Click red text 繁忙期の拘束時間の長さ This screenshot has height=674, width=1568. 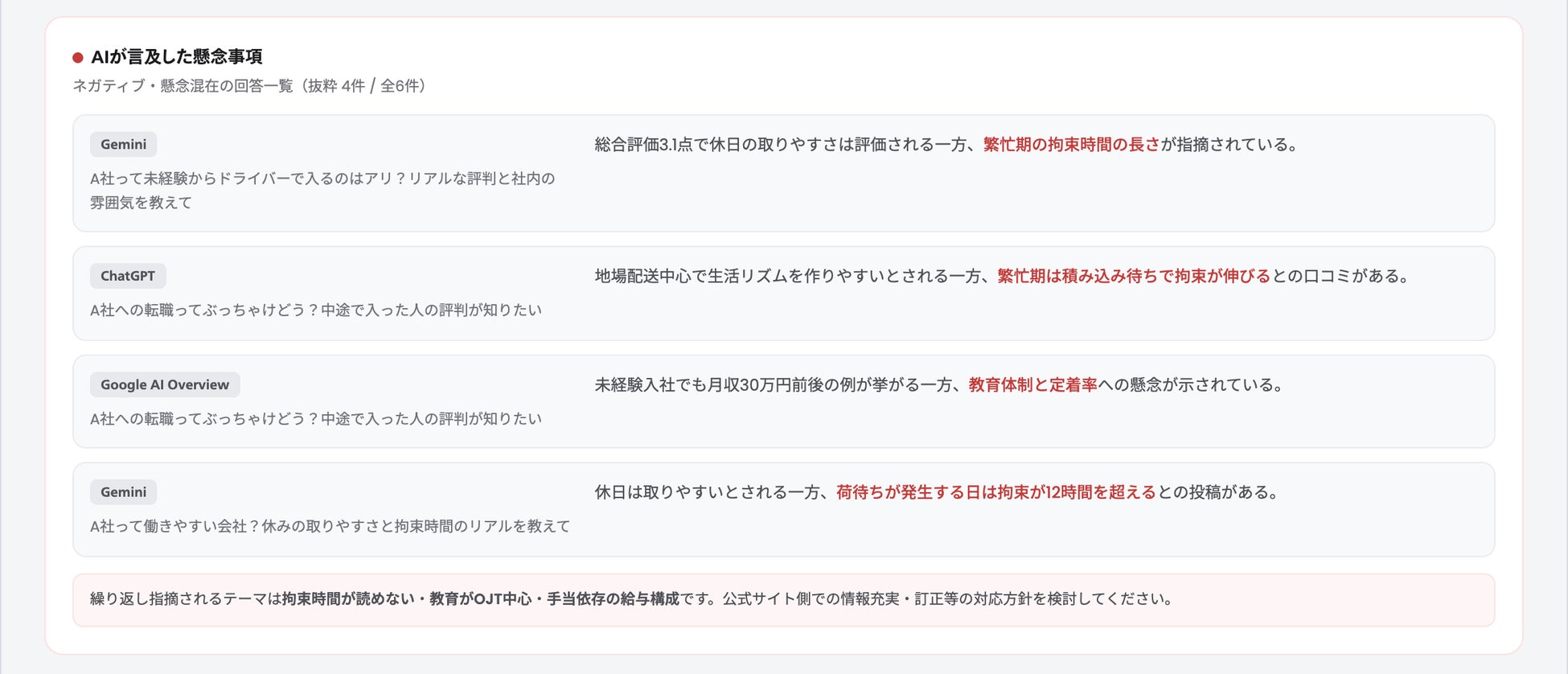click(1071, 145)
